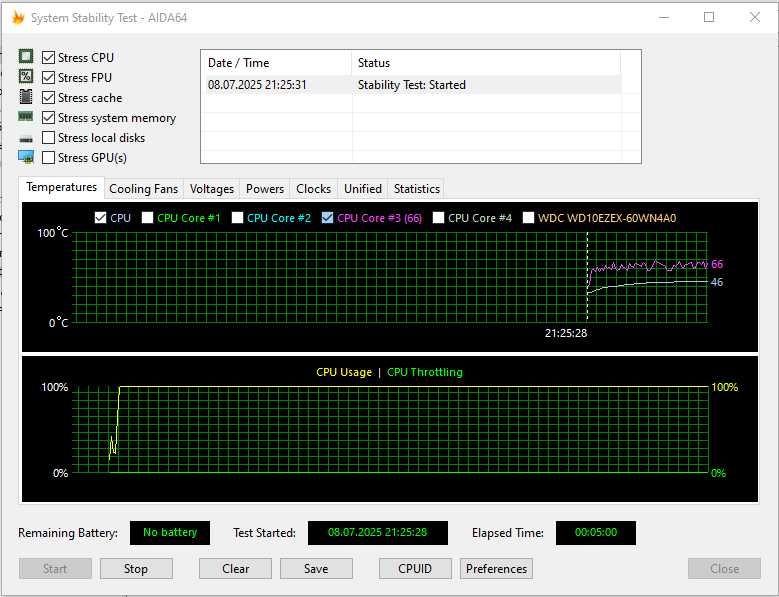Show CPU Core #4 in temperature graph
This screenshot has width=779, height=597.
[438, 218]
